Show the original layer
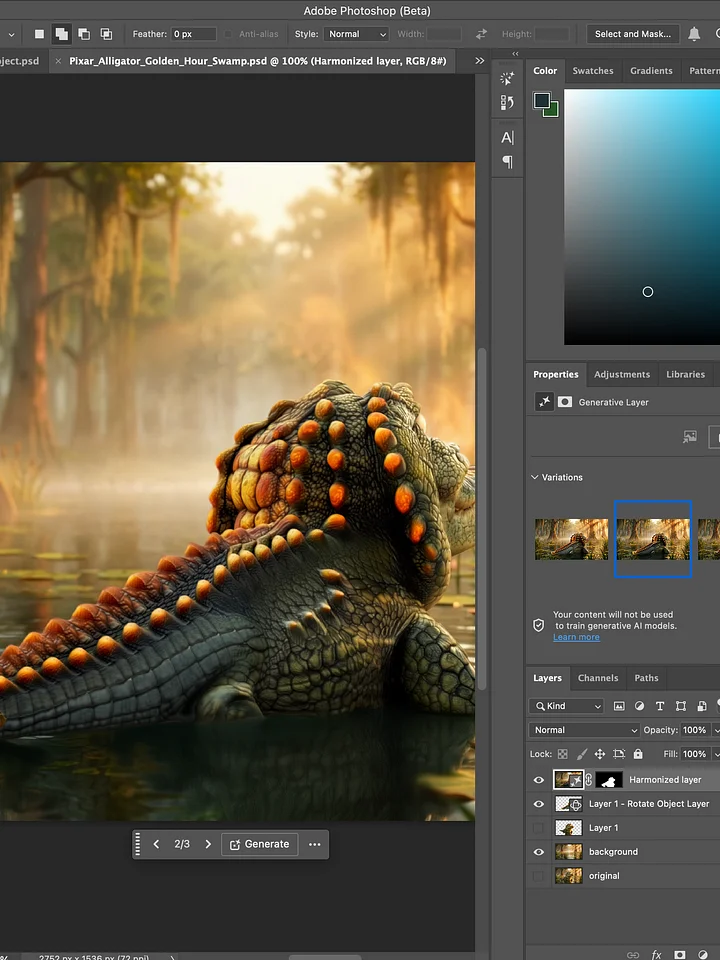Screen dimensions: 720x960 [x=539, y=876]
